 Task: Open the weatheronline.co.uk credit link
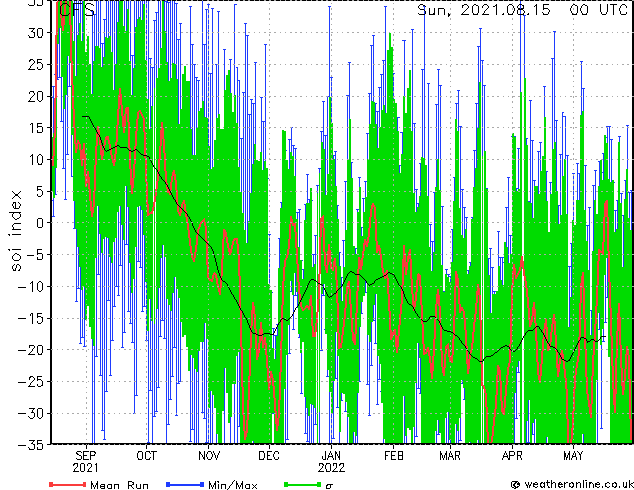click(572, 484)
